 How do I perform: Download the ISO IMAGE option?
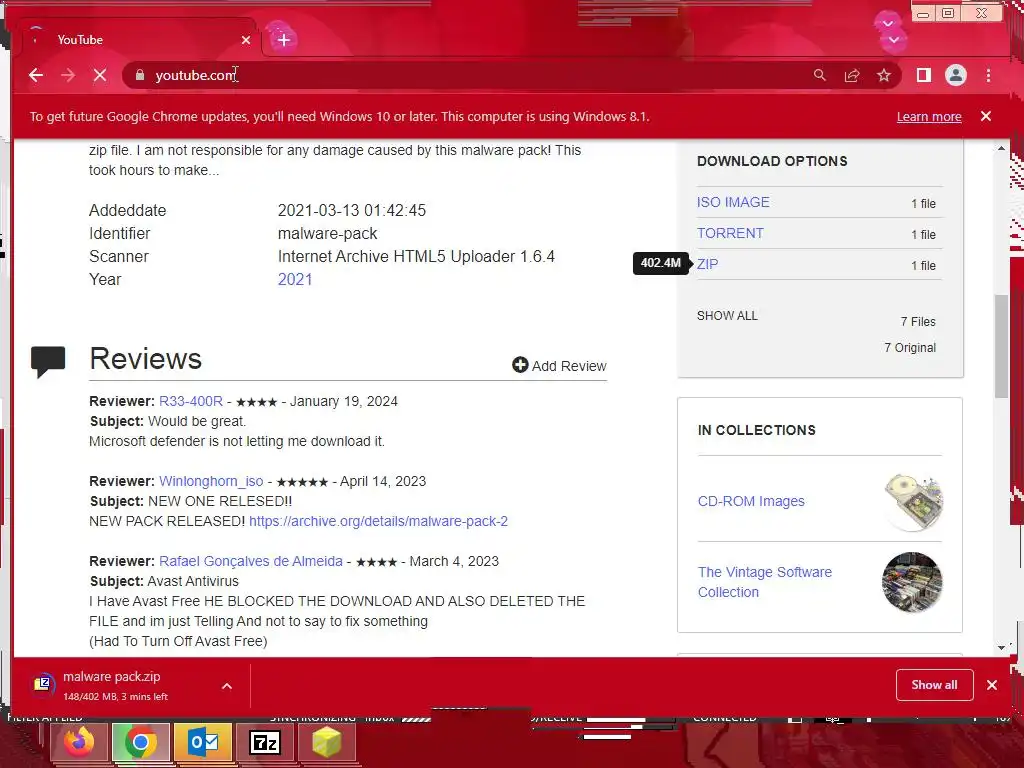pos(733,202)
